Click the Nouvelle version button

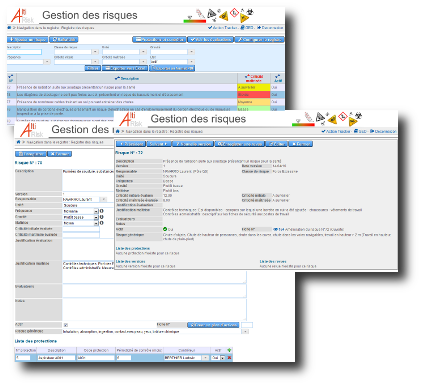(x=193, y=144)
